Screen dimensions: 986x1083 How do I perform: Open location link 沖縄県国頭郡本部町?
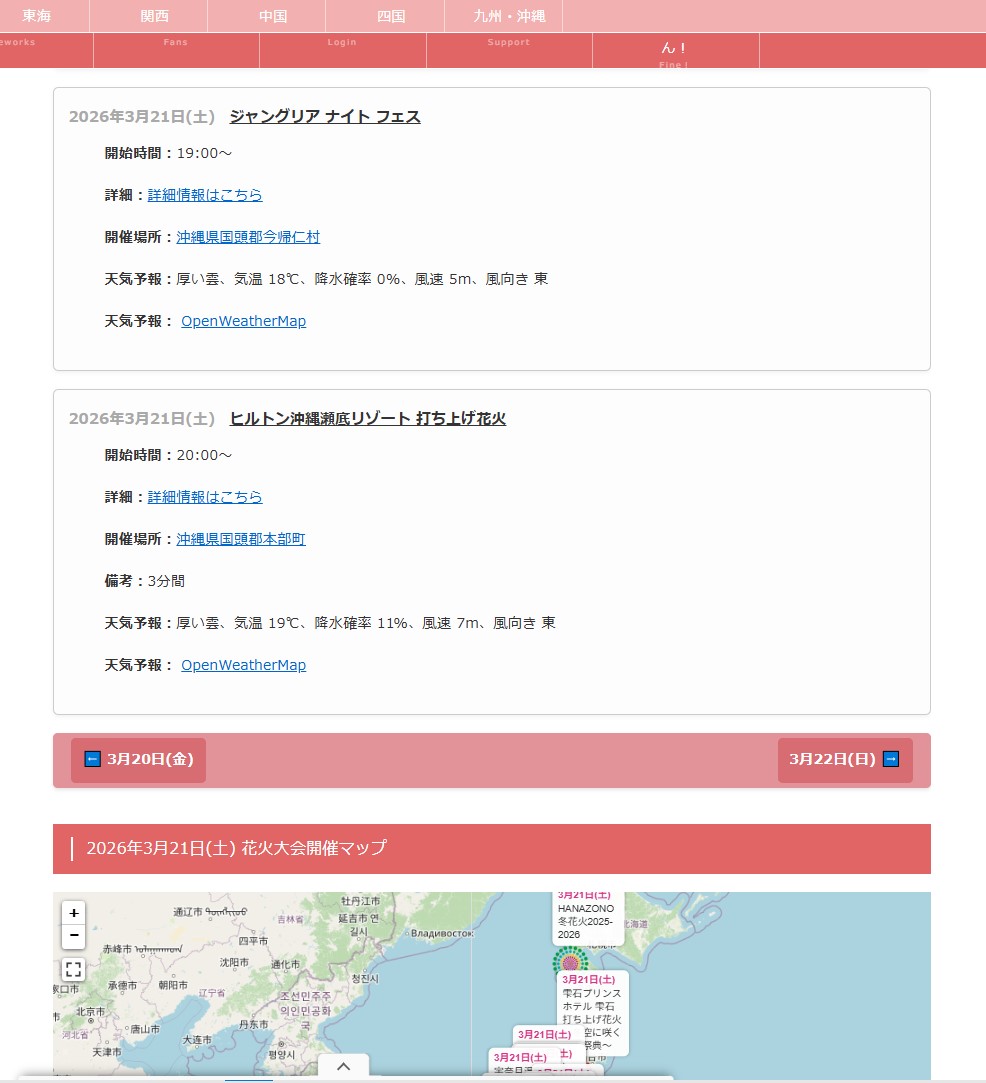(240, 539)
